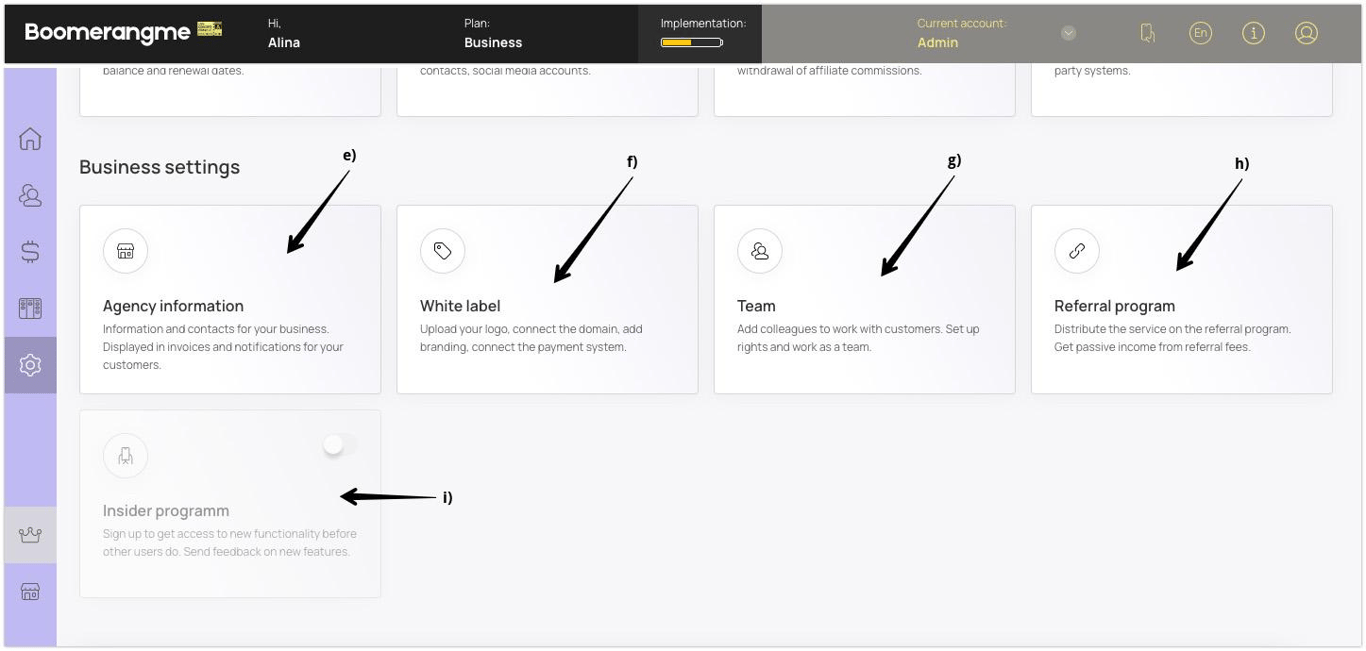Viewport: 1366px width, 651px height.
Task: Click the Business plan label in header
Action: click(493, 43)
